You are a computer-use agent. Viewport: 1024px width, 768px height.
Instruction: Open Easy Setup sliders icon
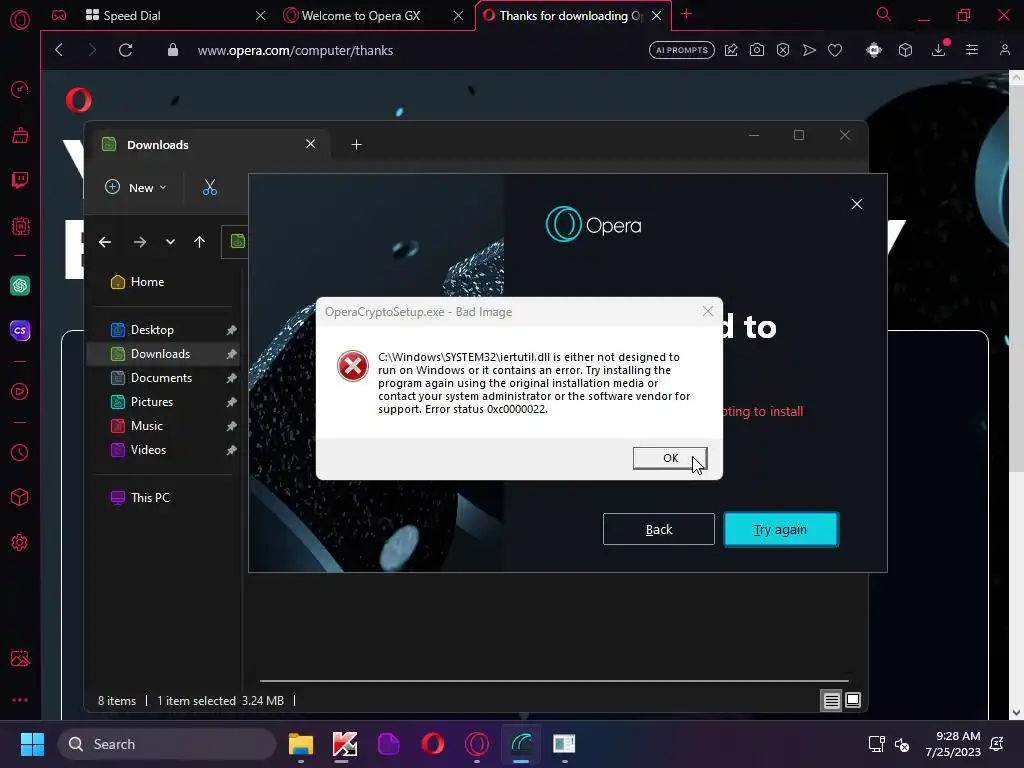pyautogui.click(x=972, y=50)
